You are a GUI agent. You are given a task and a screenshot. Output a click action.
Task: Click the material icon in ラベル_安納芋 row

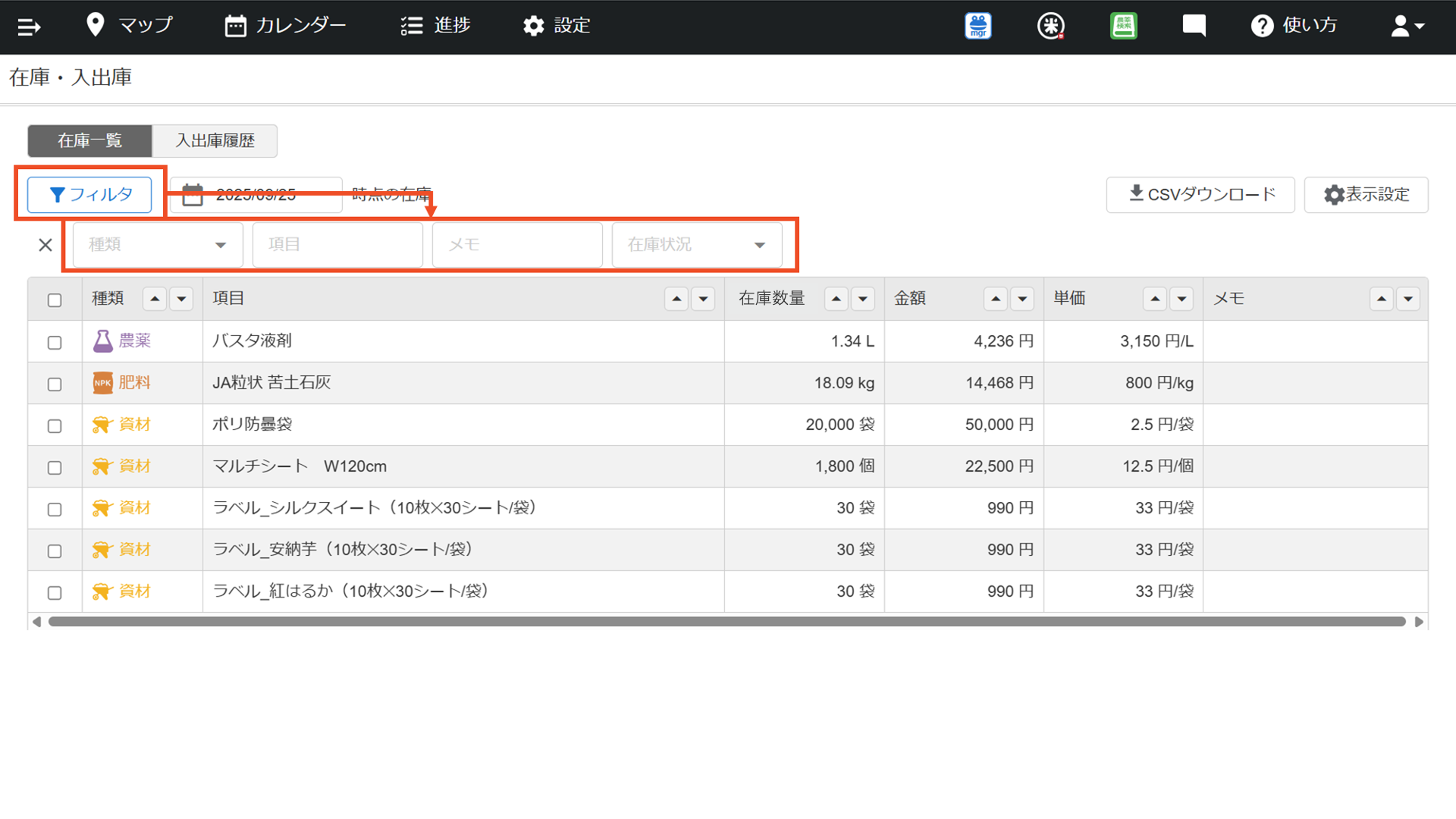point(102,550)
